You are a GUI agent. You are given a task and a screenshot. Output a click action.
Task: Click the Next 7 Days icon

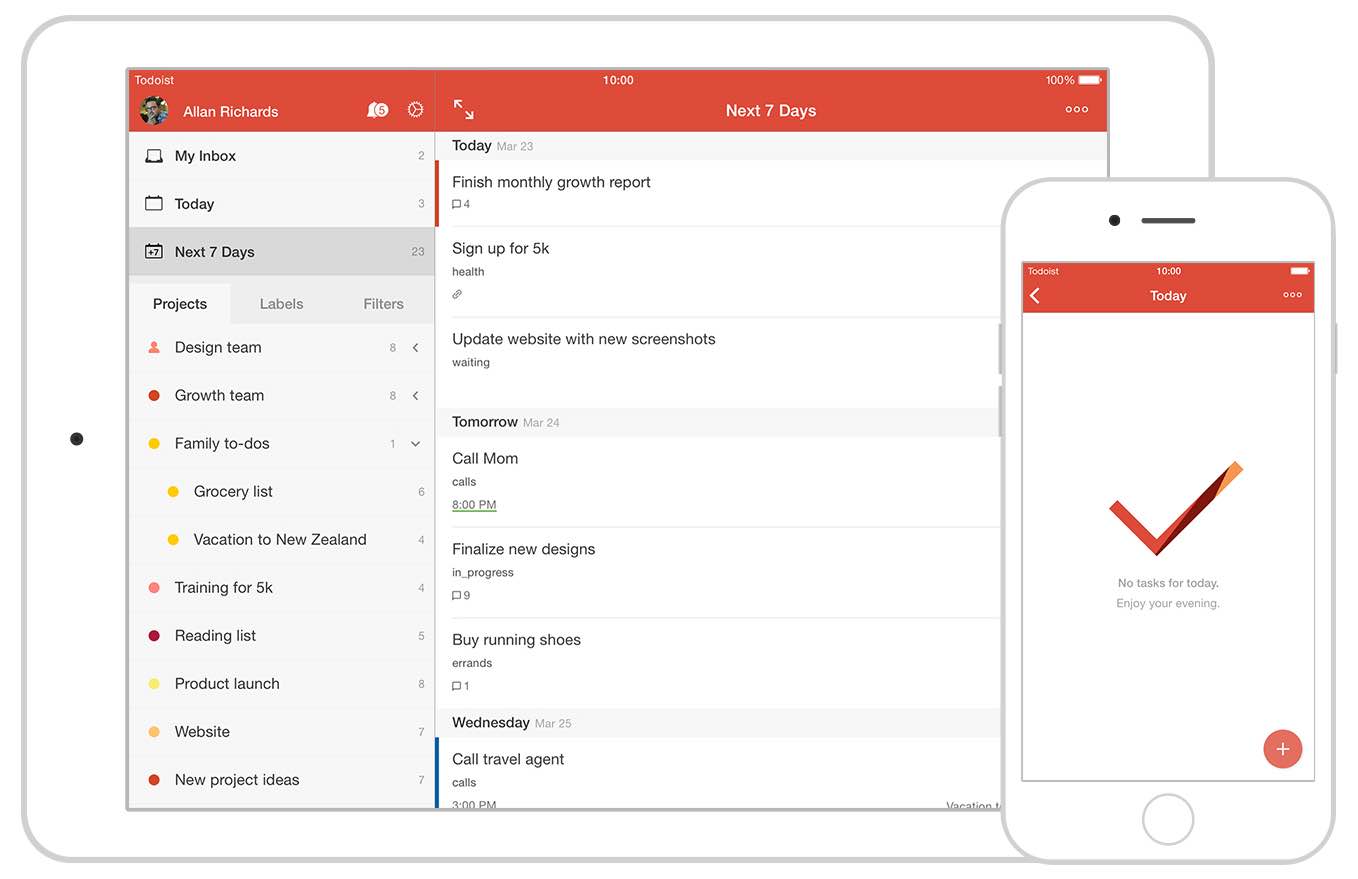pos(154,251)
